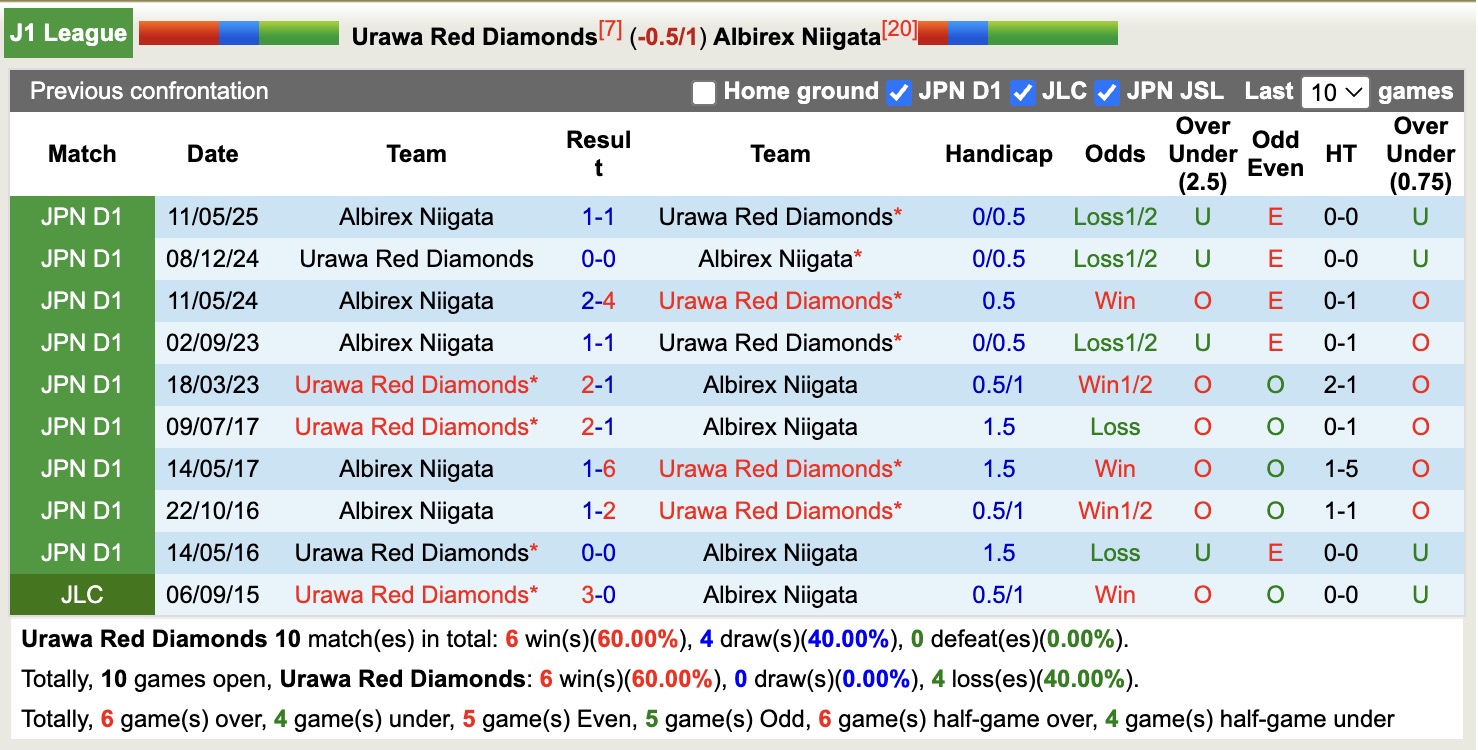Click the J1 League badge
Screen dimensions: 1478x750
67,32
